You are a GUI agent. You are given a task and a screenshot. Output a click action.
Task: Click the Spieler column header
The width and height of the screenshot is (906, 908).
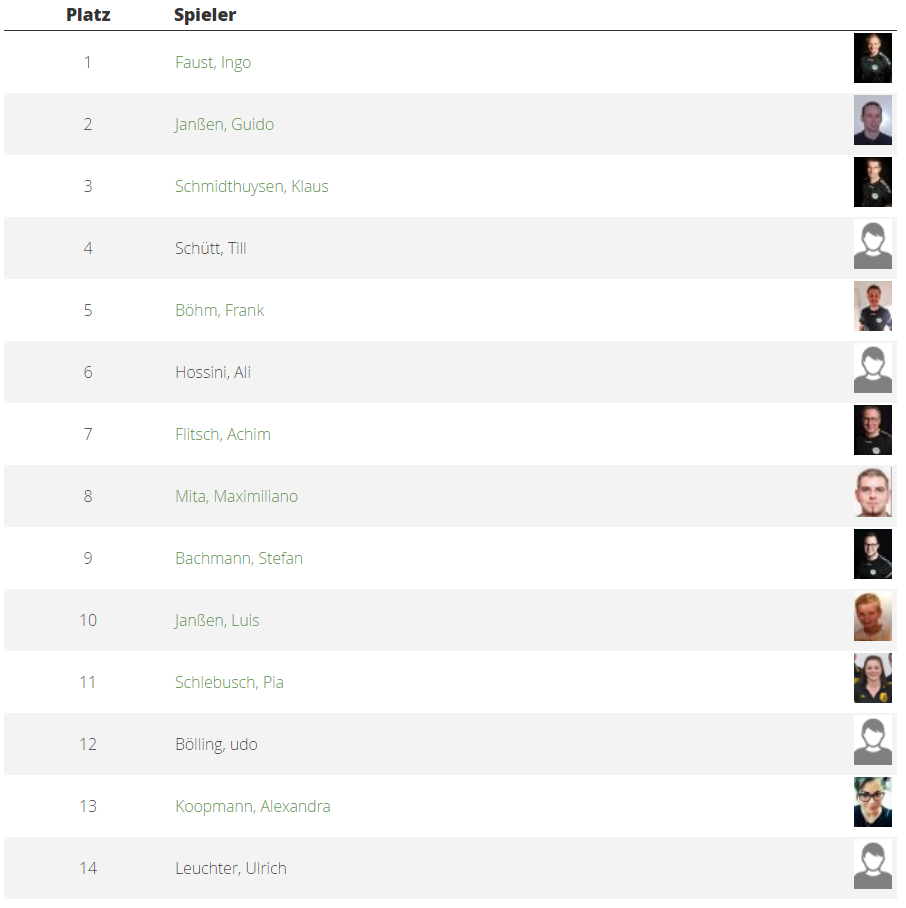[205, 15]
